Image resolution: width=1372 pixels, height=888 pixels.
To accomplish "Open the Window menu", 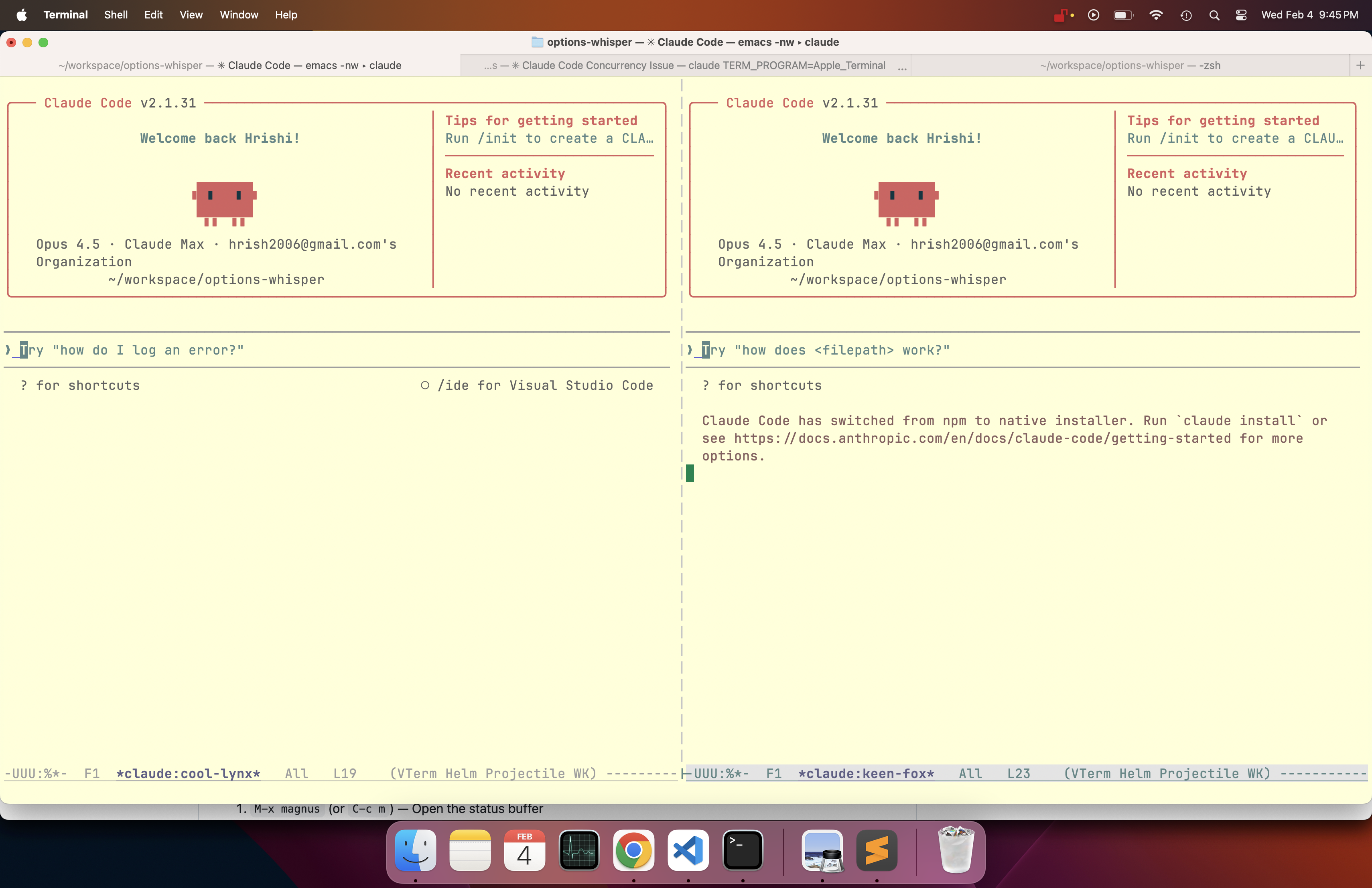I will pyautogui.click(x=238, y=15).
